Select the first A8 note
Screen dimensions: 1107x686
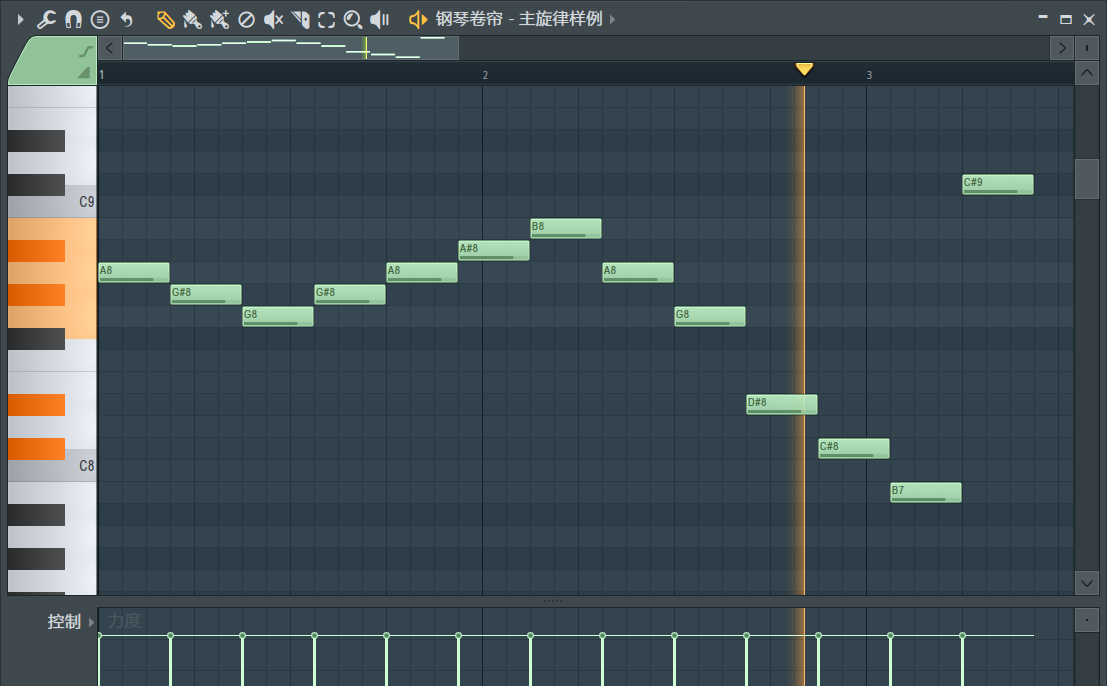coord(133,272)
